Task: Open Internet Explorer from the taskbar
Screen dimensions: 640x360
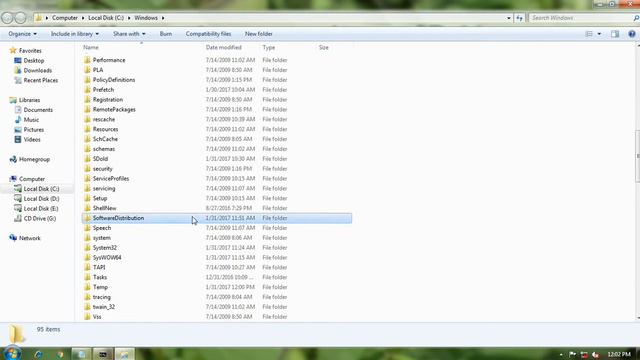Action: click(x=39, y=354)
